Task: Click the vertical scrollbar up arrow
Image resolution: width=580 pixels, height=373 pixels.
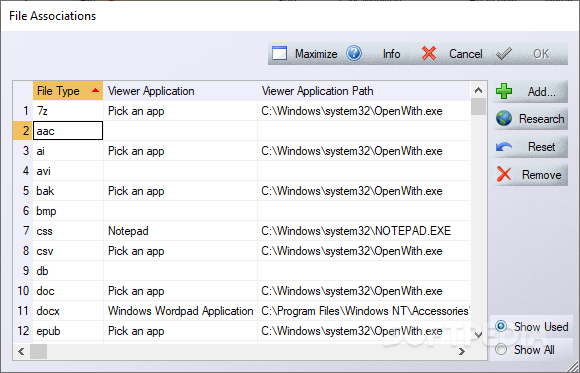Action: [478, 90]
